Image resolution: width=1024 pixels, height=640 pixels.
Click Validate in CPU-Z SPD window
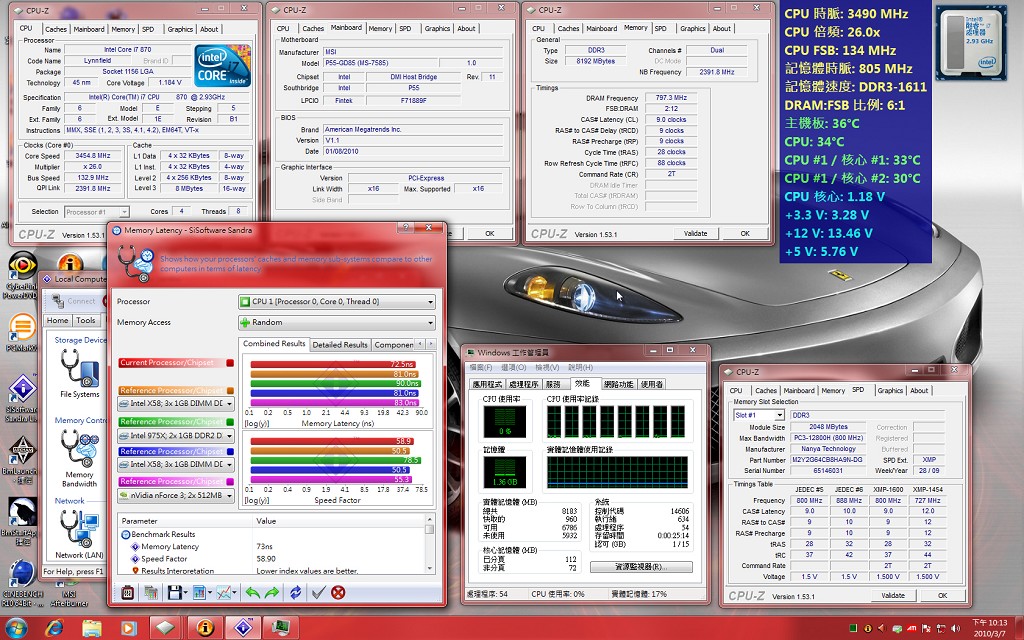(893, 596)
